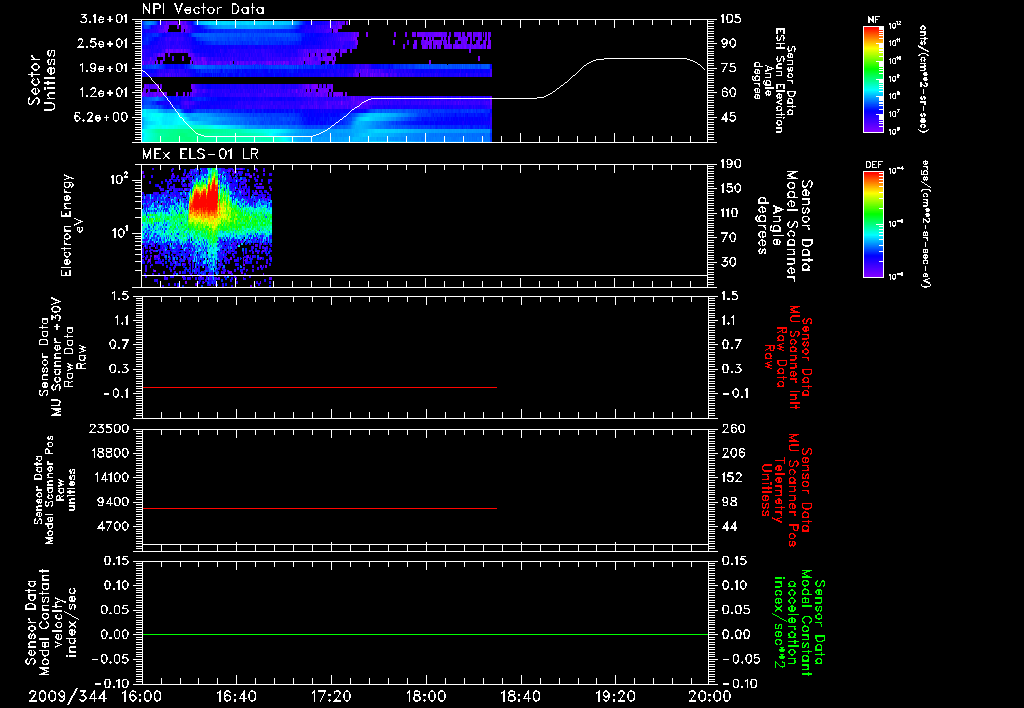Select the "ESH Sun Elevation Angle" axis label
The height and width of the screenshot is (708, 1024).
point(774,79)
